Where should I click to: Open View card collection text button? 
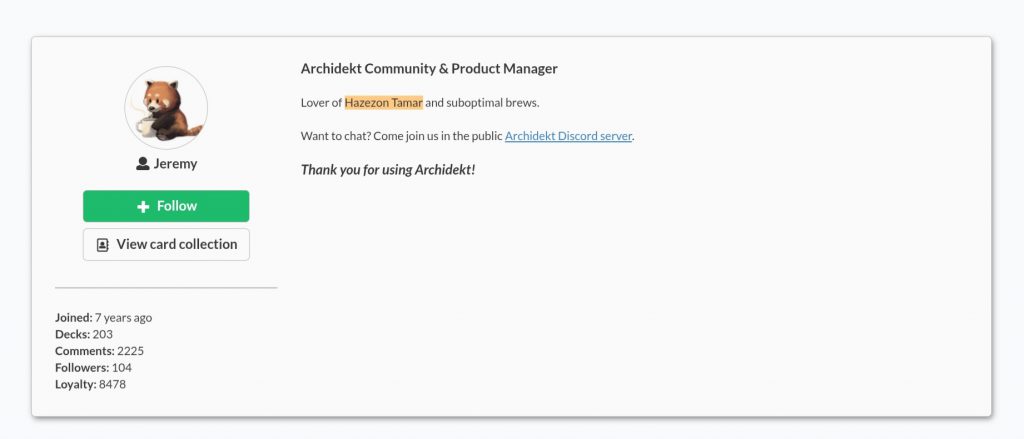tap(177, 244)
